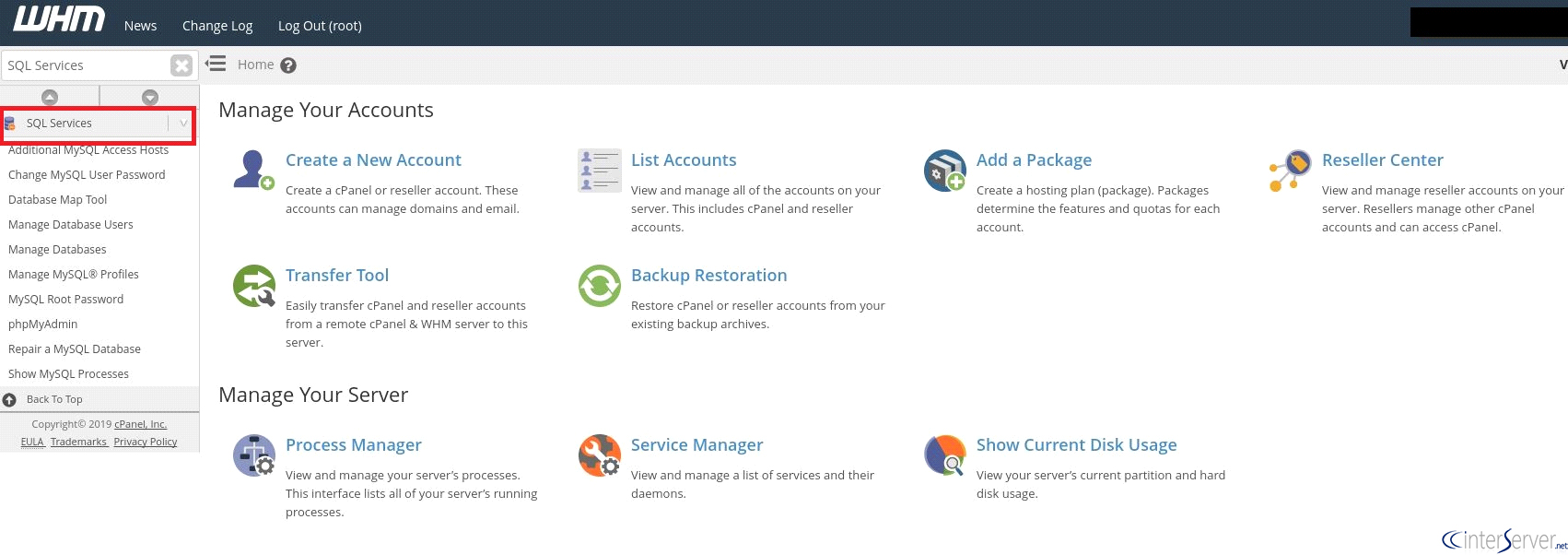
Task: Click the Back To Top arrow icon
Action: [9, 400]
